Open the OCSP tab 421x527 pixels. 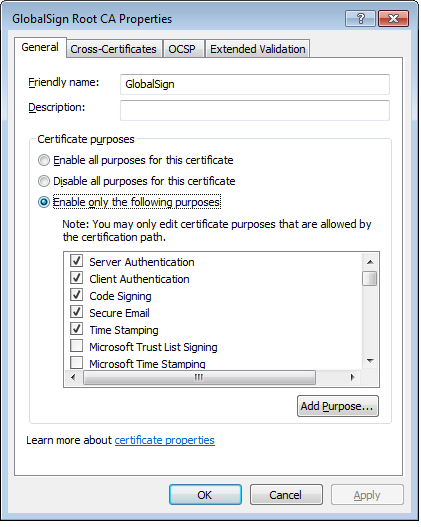(182, 49)
